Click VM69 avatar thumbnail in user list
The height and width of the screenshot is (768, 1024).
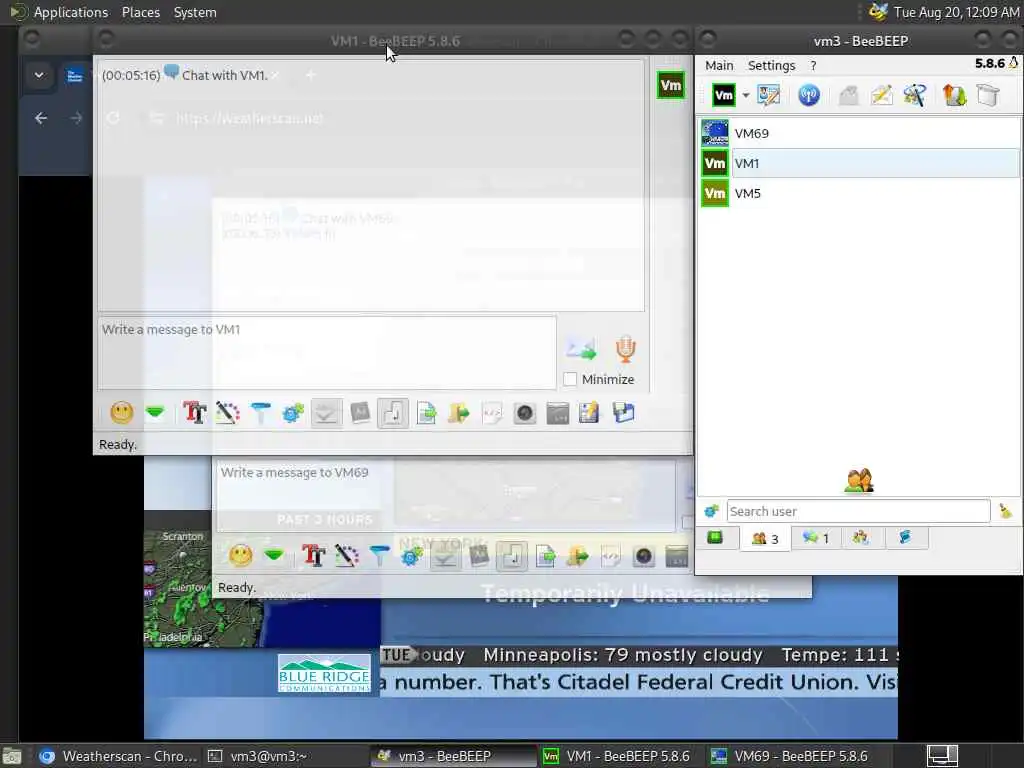pos(714,133)
